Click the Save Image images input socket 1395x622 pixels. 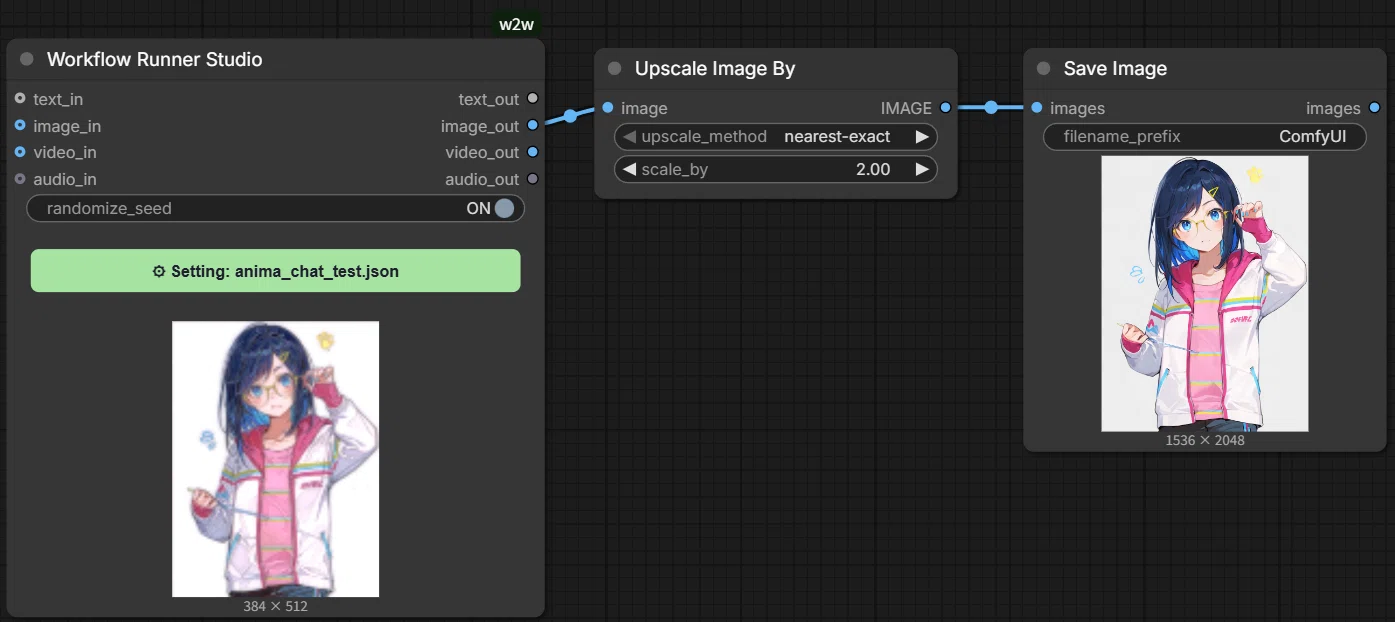pos(1037,107)
